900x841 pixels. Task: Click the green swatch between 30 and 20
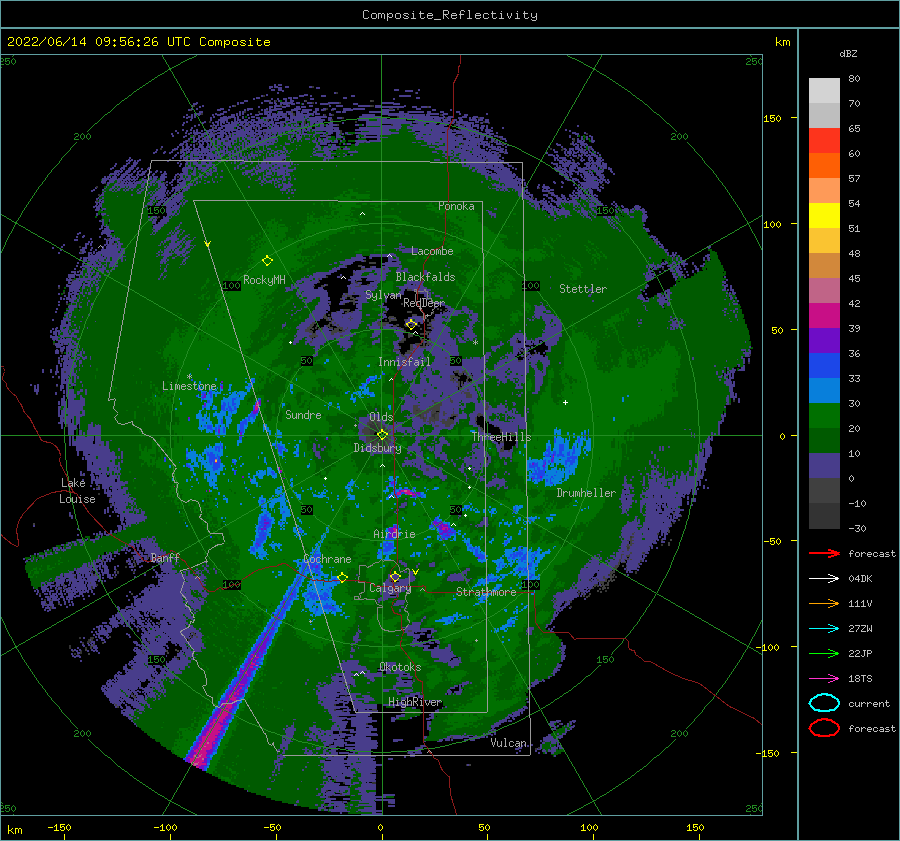tap(824, 416)
